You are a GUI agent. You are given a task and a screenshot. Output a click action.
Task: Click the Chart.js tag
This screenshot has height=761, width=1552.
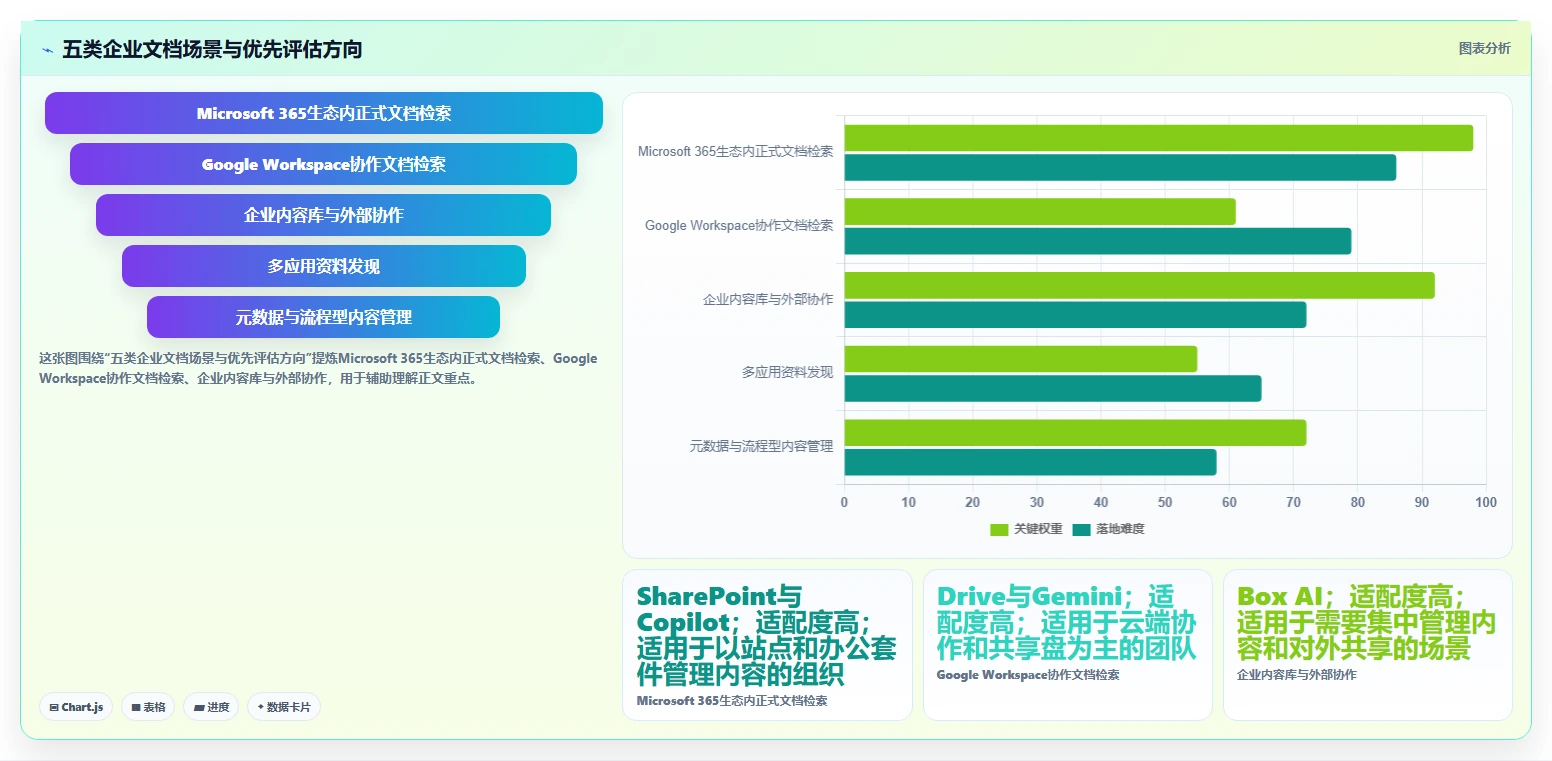76,707
